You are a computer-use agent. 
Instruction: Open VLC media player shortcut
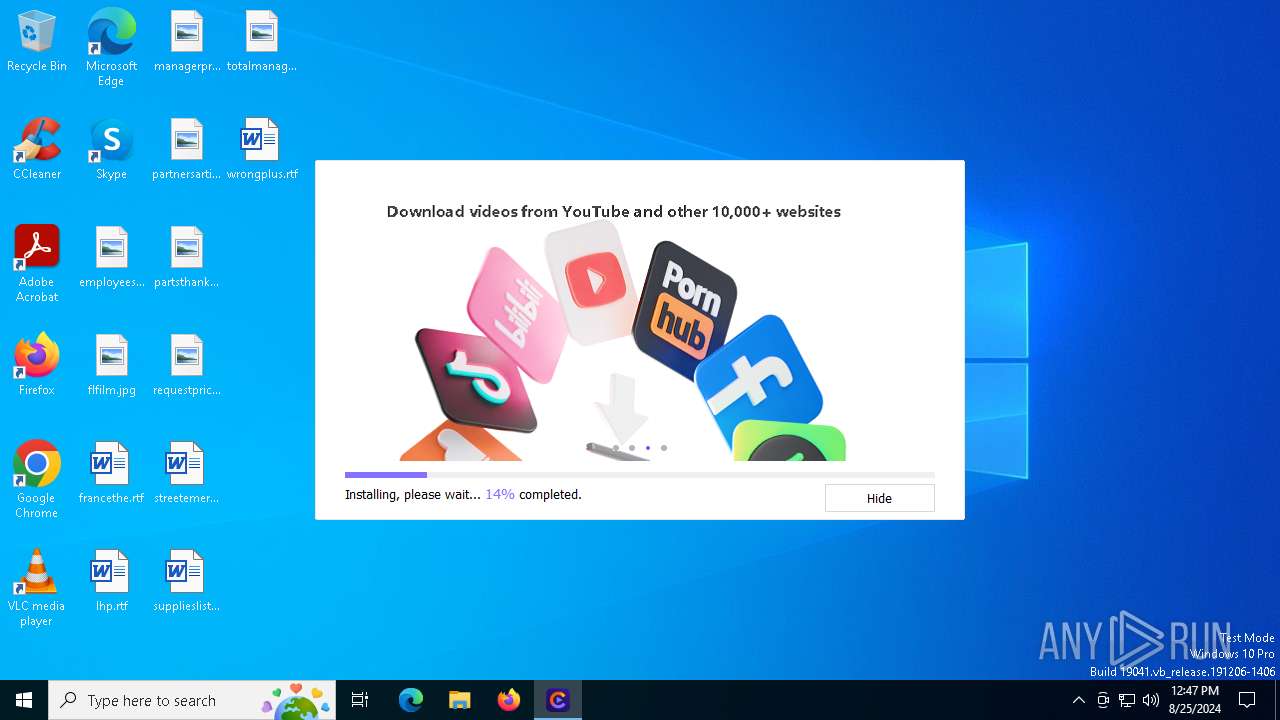tap(37, 588)
